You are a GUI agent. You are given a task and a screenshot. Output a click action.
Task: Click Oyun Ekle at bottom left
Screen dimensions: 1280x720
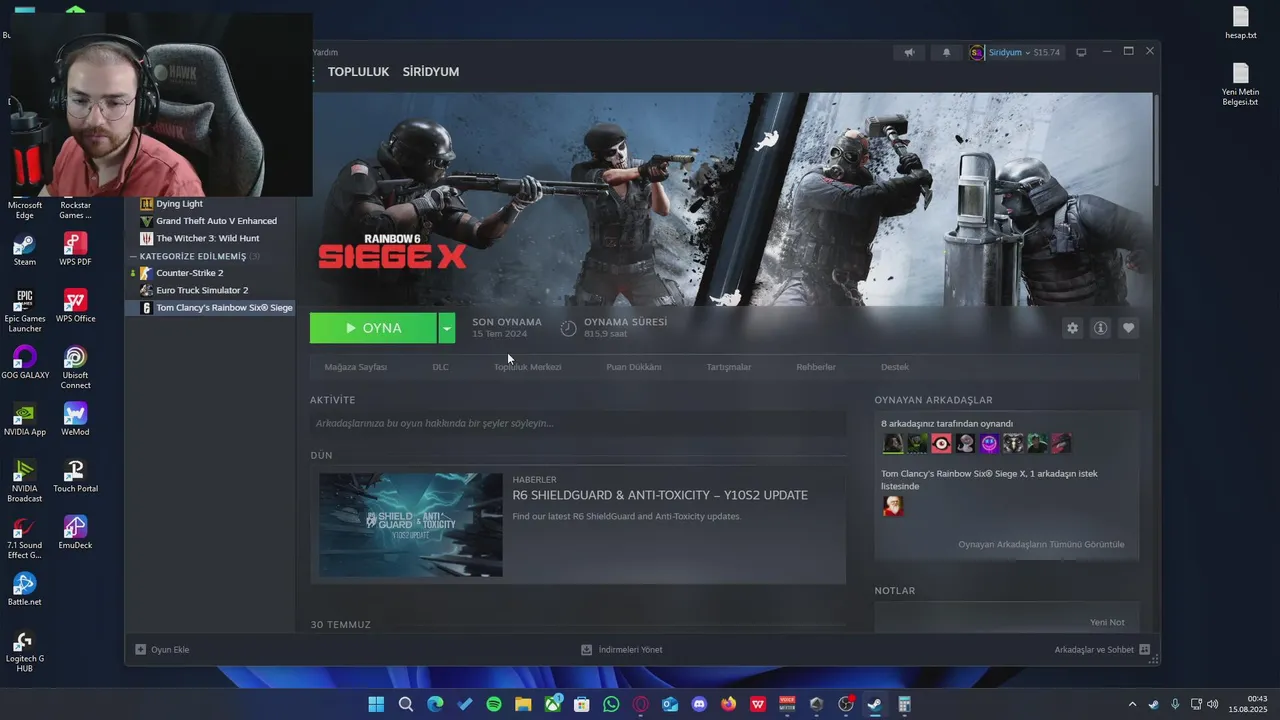tap(162, 650)
